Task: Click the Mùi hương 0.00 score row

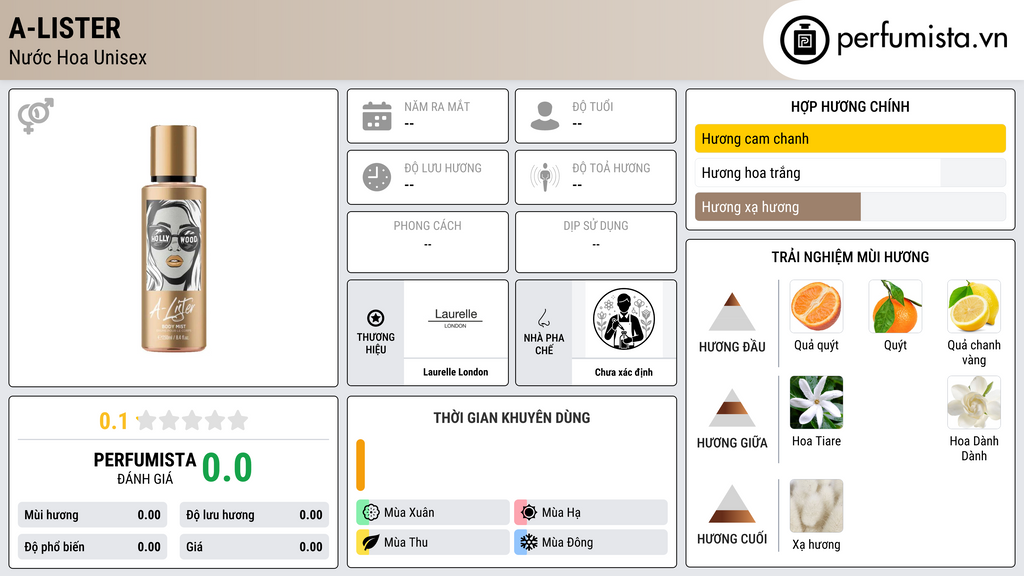Action: pyautogui.click(x=93, y=515)
